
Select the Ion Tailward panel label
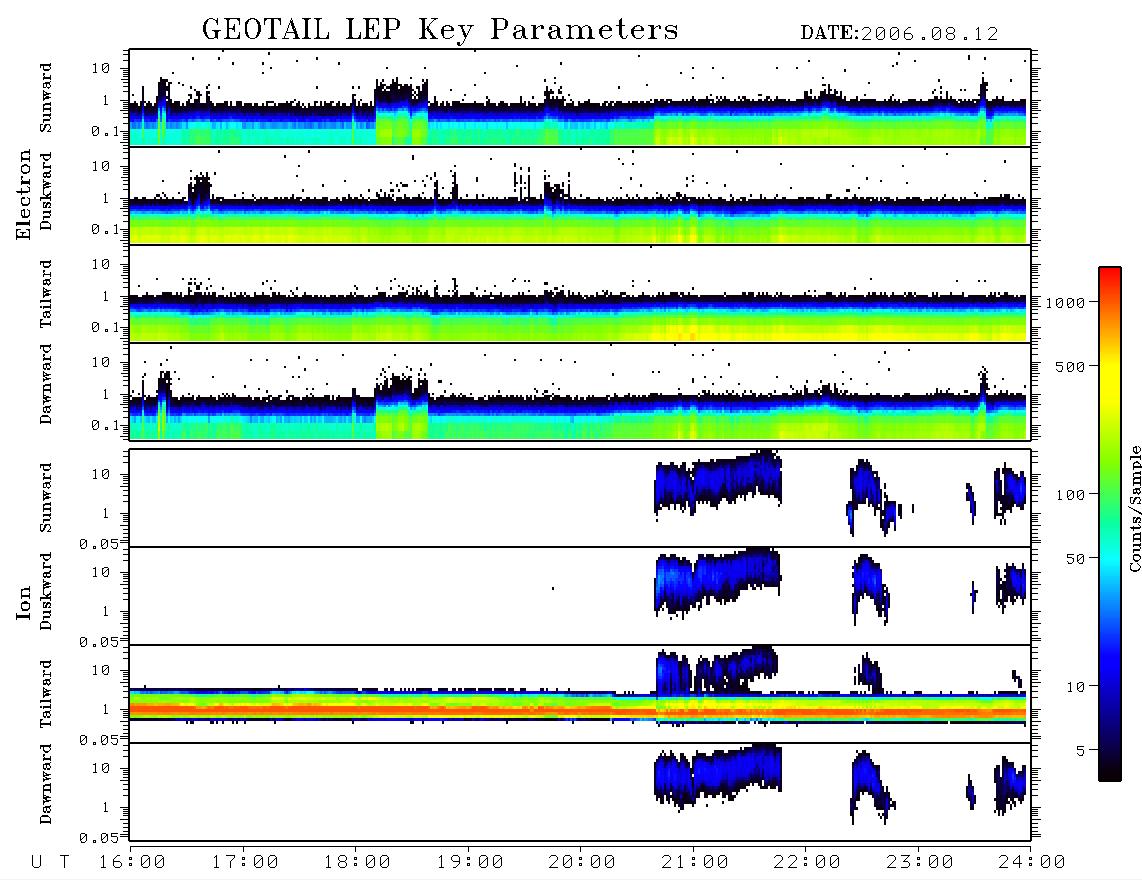tap(46, 694)
